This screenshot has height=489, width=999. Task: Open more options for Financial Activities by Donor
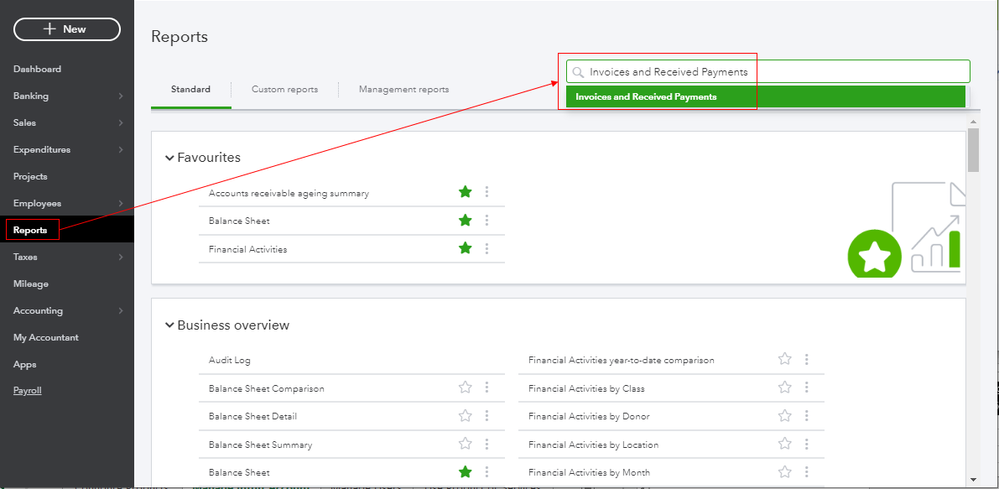point(807,416)
